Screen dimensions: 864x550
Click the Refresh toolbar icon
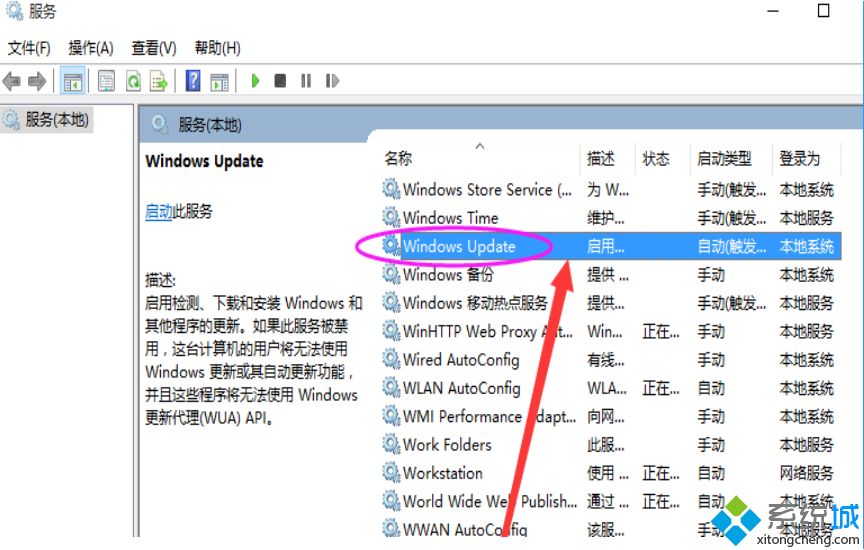point(133,82)
